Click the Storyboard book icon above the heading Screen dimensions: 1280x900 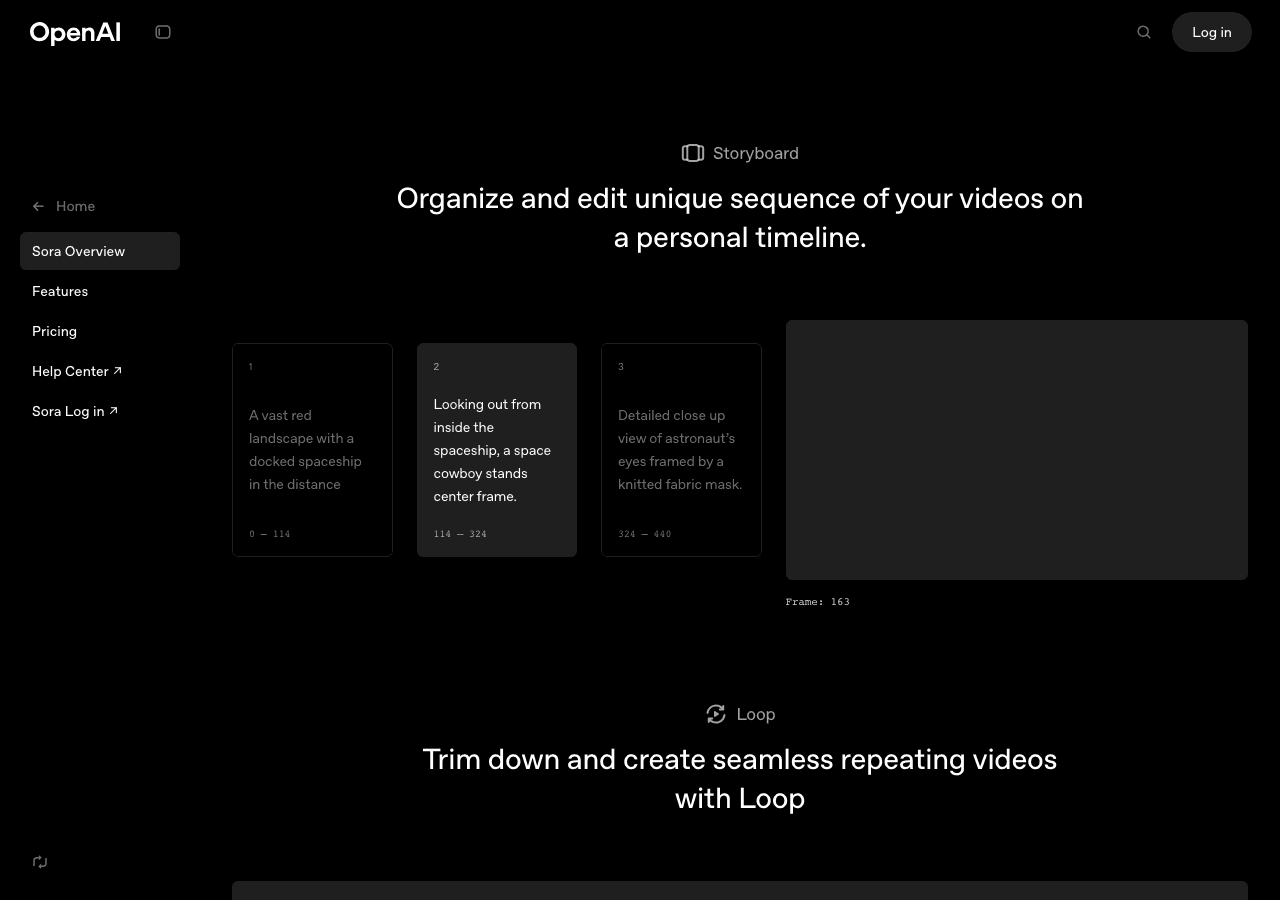(x=693, y=153)
